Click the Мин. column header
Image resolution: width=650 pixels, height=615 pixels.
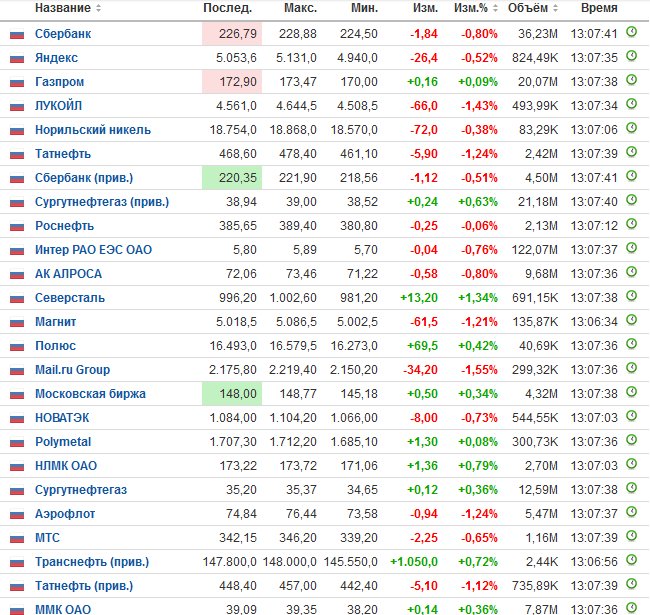(x=364, y=8)
